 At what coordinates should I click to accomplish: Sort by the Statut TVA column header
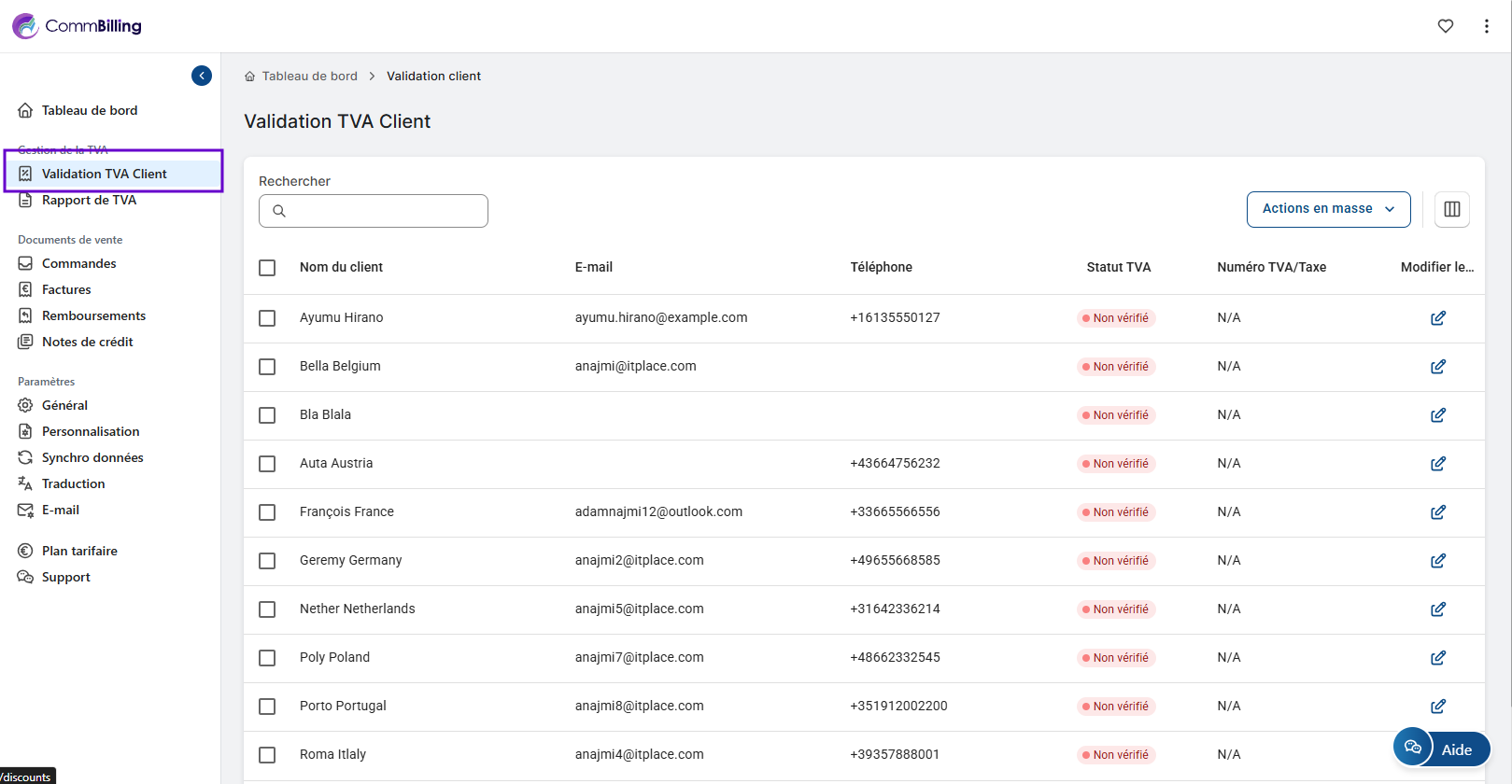[1118, 267]
